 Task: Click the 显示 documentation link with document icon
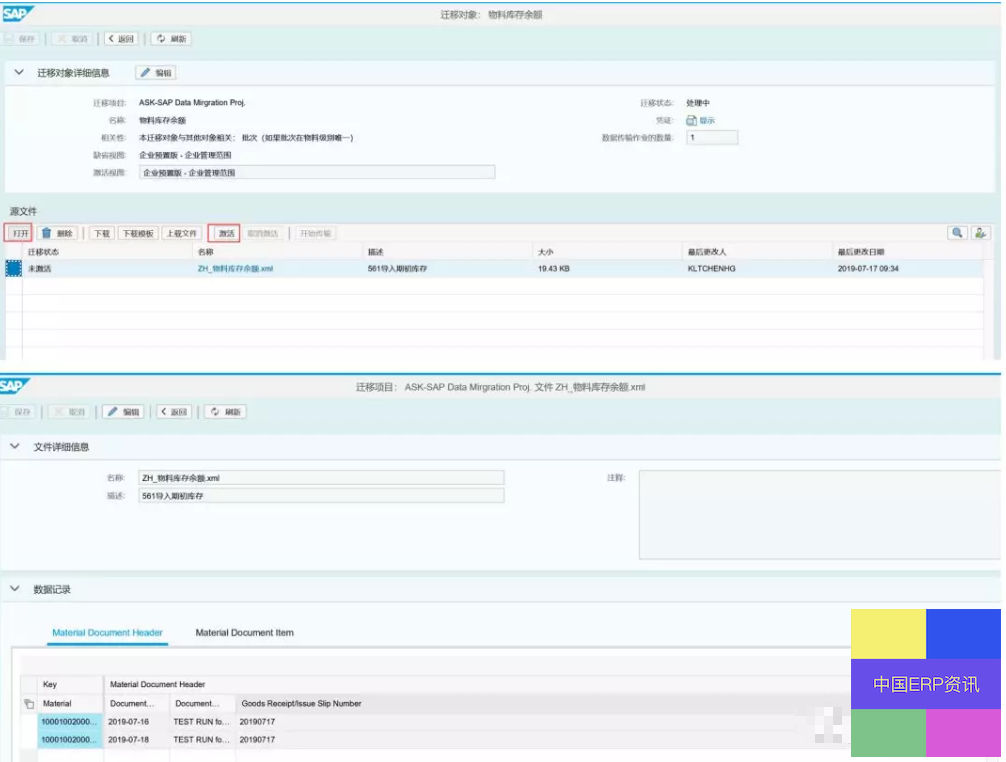(701, 120)
